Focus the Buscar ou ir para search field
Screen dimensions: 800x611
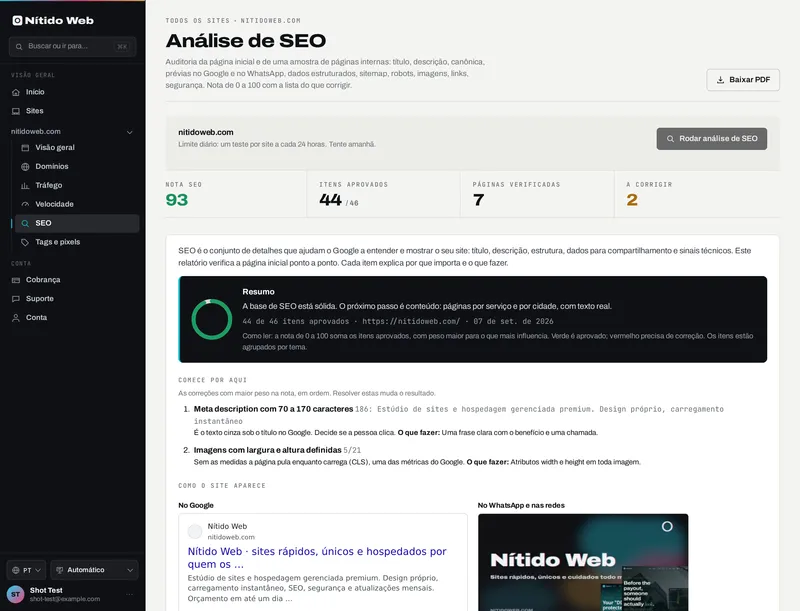[72, 46]
